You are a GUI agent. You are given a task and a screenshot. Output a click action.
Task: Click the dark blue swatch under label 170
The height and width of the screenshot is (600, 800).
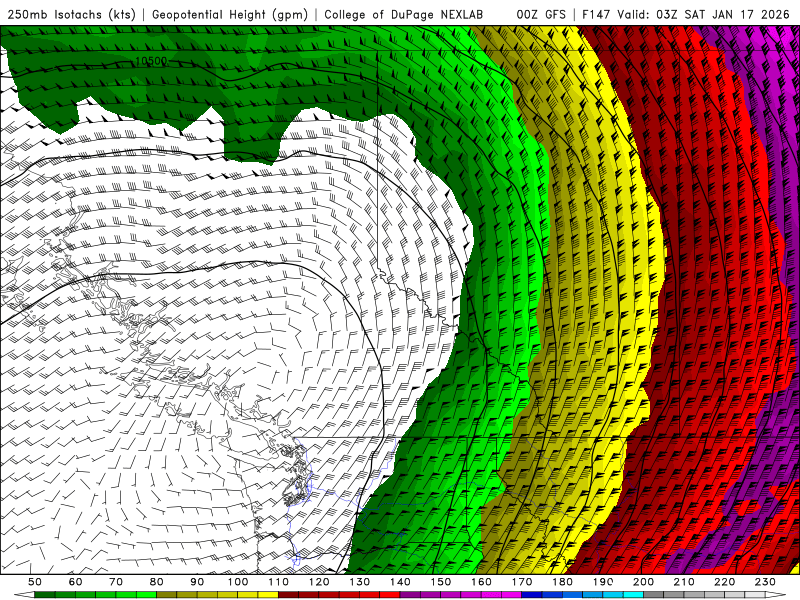click(532, 595)
